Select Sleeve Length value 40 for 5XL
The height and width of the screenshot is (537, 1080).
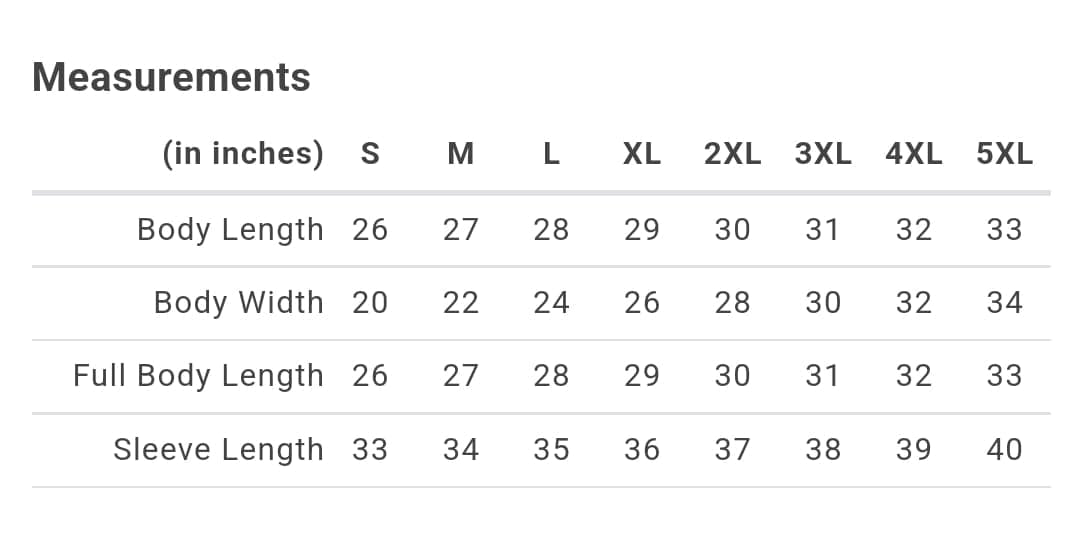(x=1004, y=450)
